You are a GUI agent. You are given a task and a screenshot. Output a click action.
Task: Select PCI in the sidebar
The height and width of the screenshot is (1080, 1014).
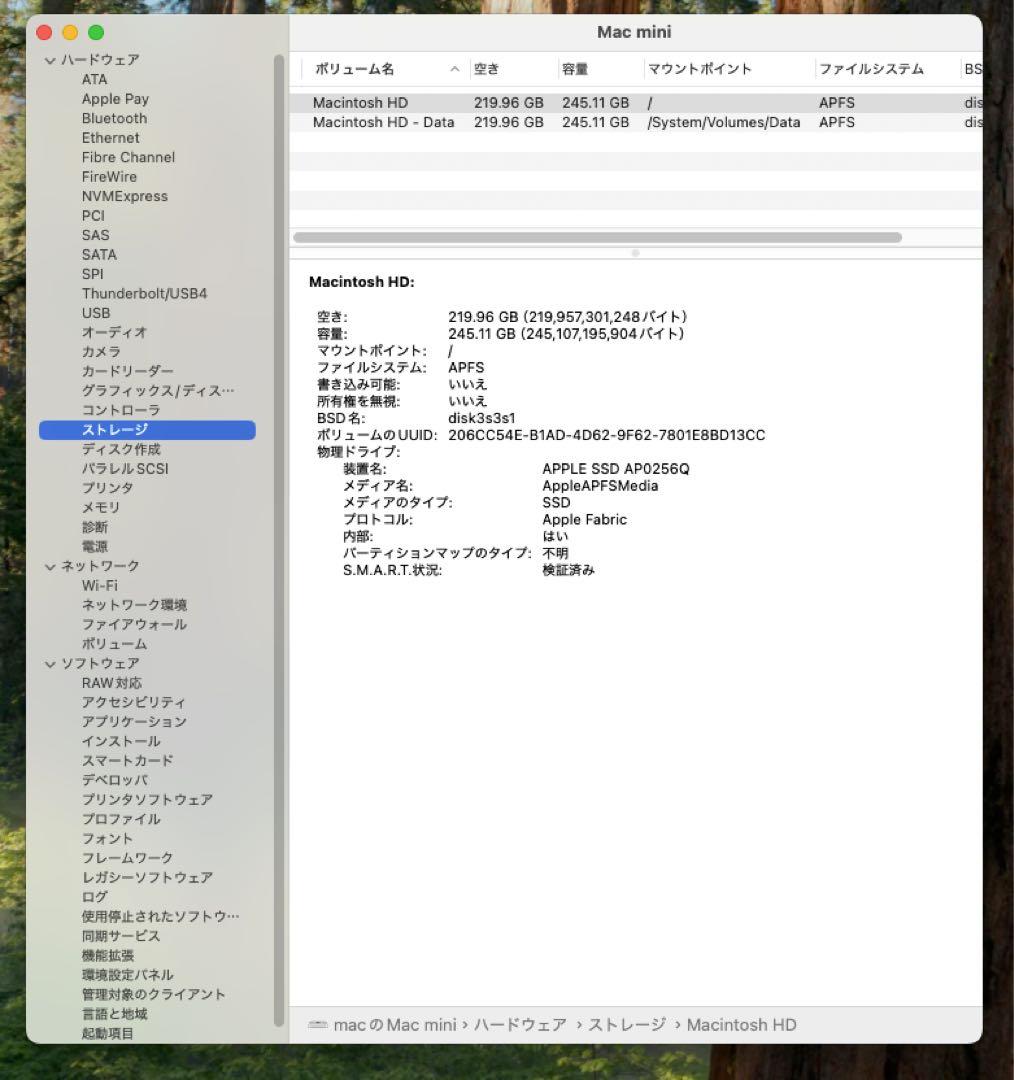coord(93,216)
